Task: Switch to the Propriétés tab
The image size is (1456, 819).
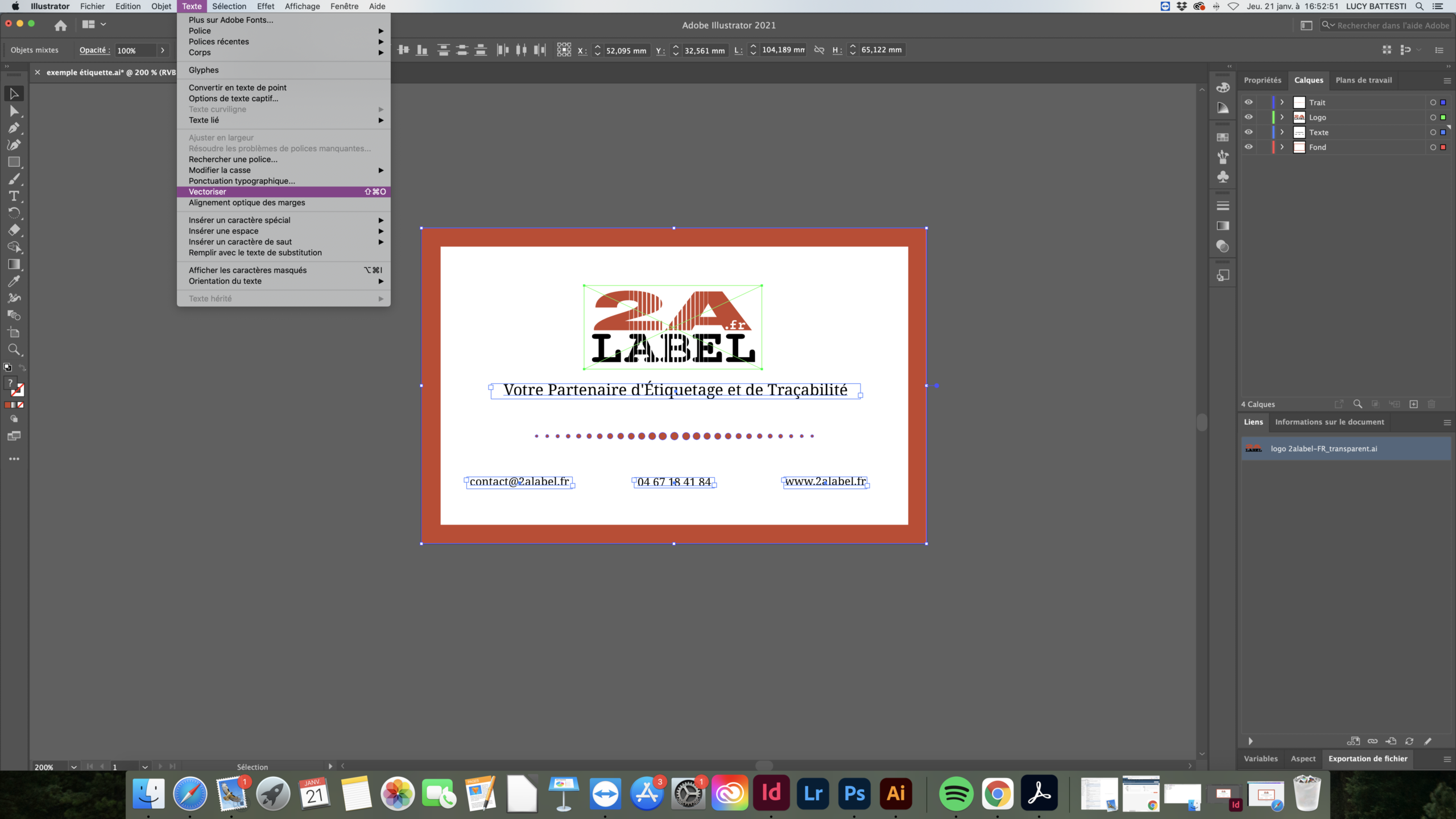Action: 1263,80
